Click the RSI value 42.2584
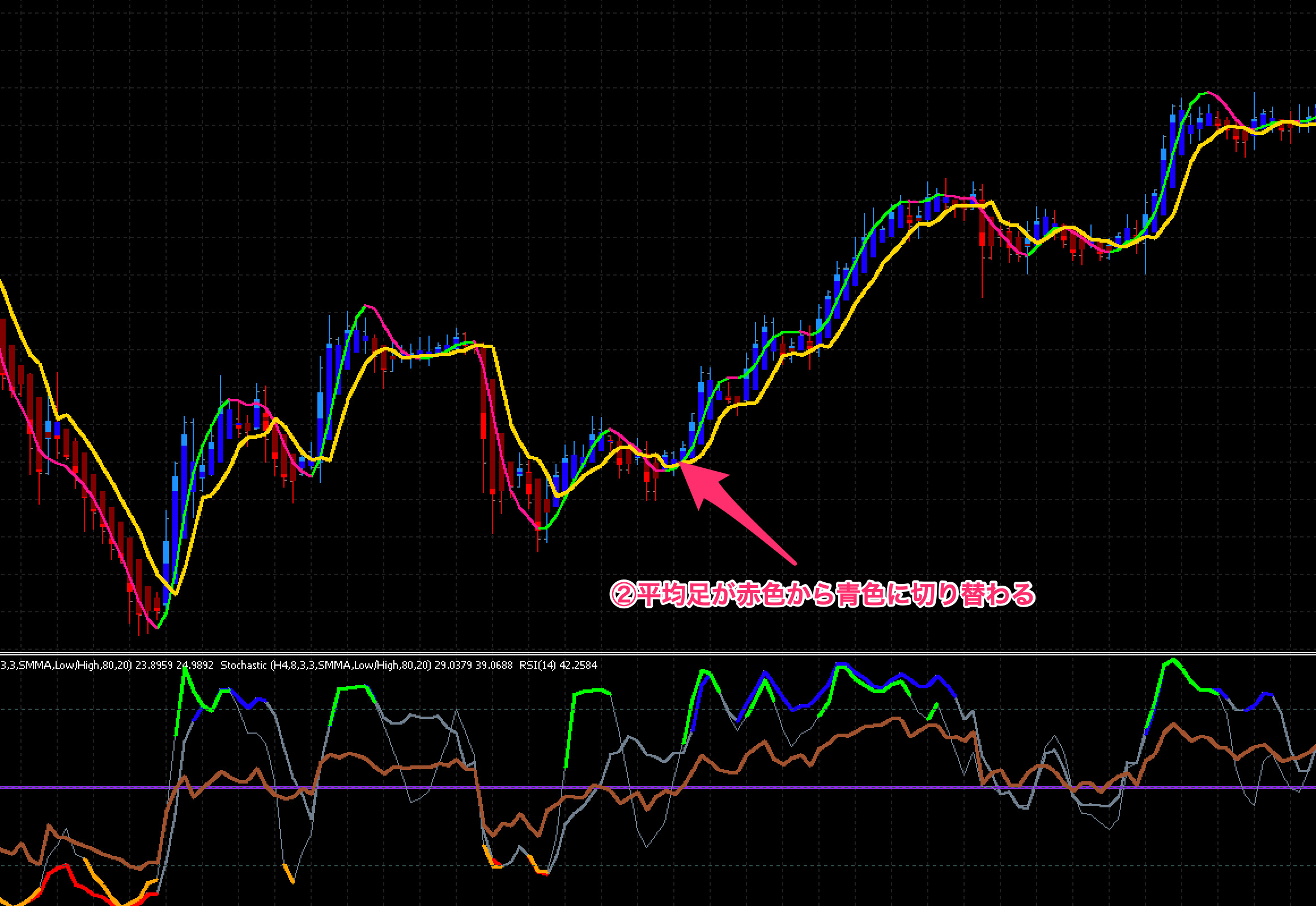Viewport: 1316px width, 906px height. 578,664
